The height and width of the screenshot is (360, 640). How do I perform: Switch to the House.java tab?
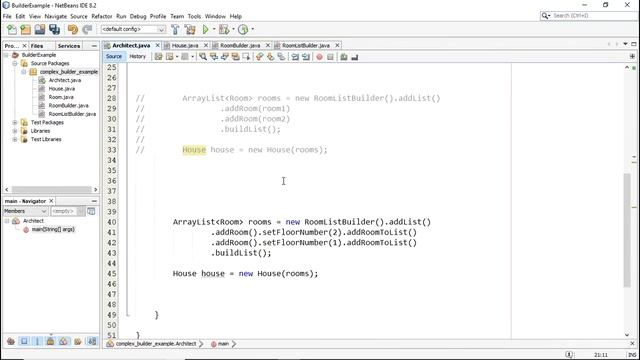pos(185,46)
